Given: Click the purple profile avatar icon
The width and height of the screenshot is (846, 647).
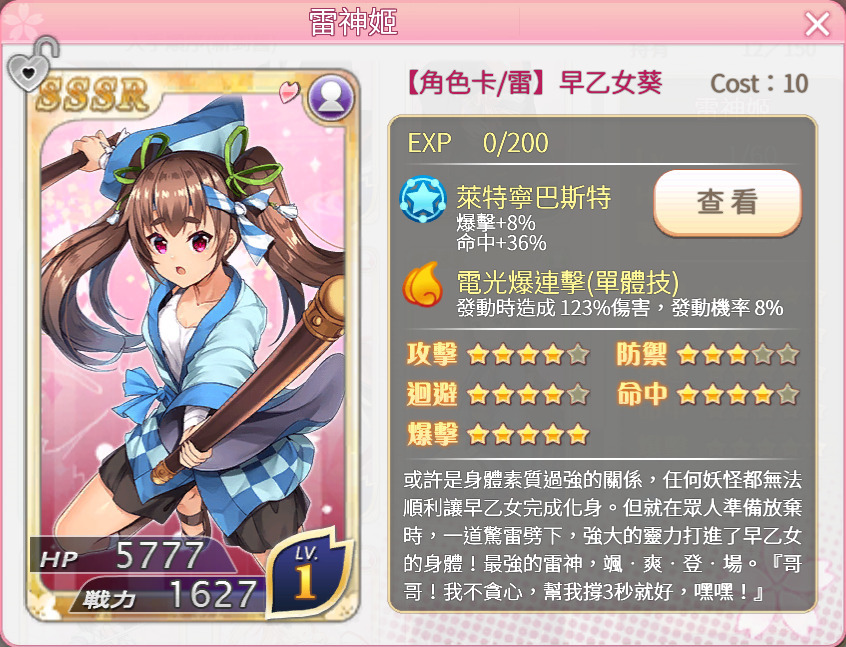Looking at the screenshot, I should [331, 98].
